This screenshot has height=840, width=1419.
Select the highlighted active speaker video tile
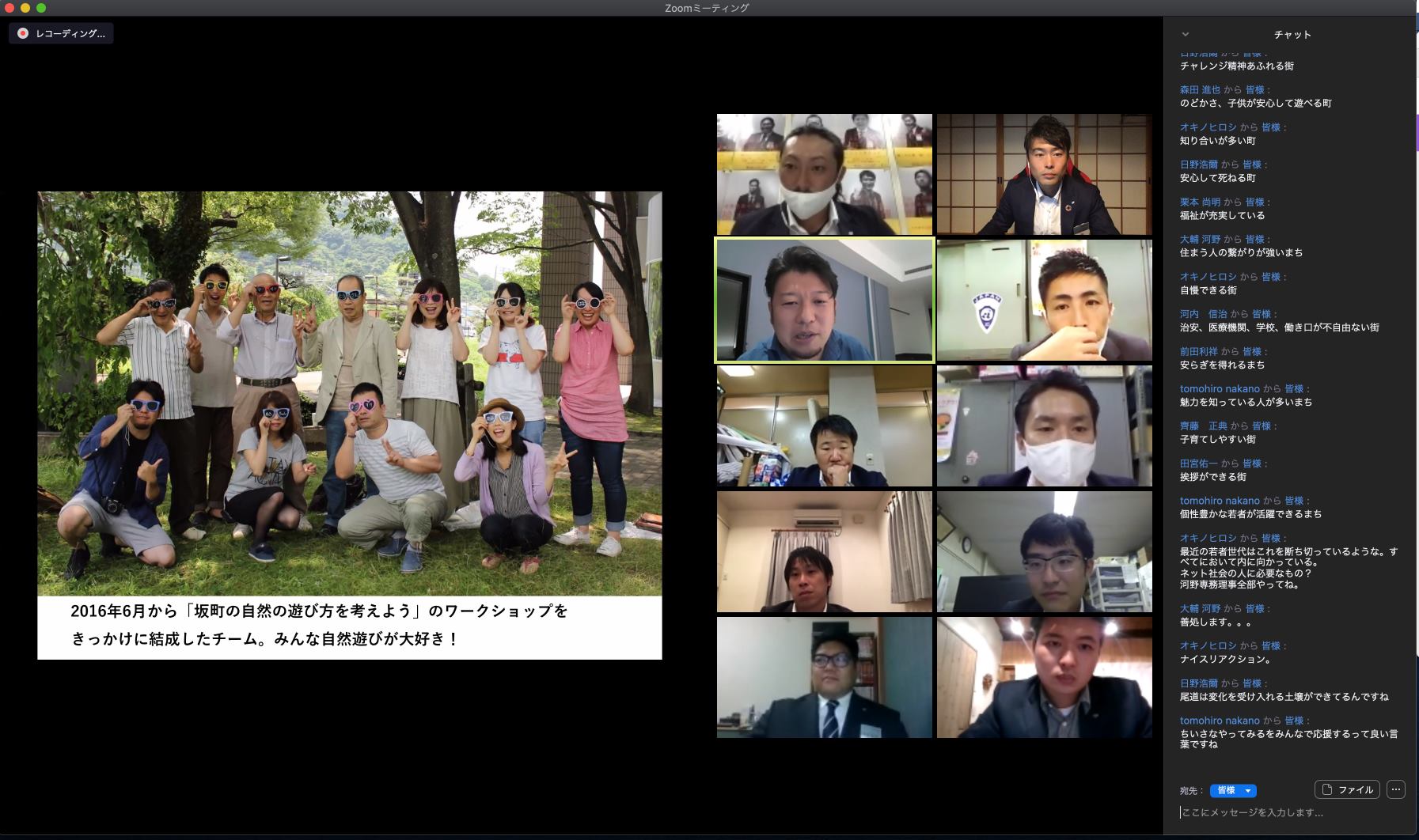(825, 301)
